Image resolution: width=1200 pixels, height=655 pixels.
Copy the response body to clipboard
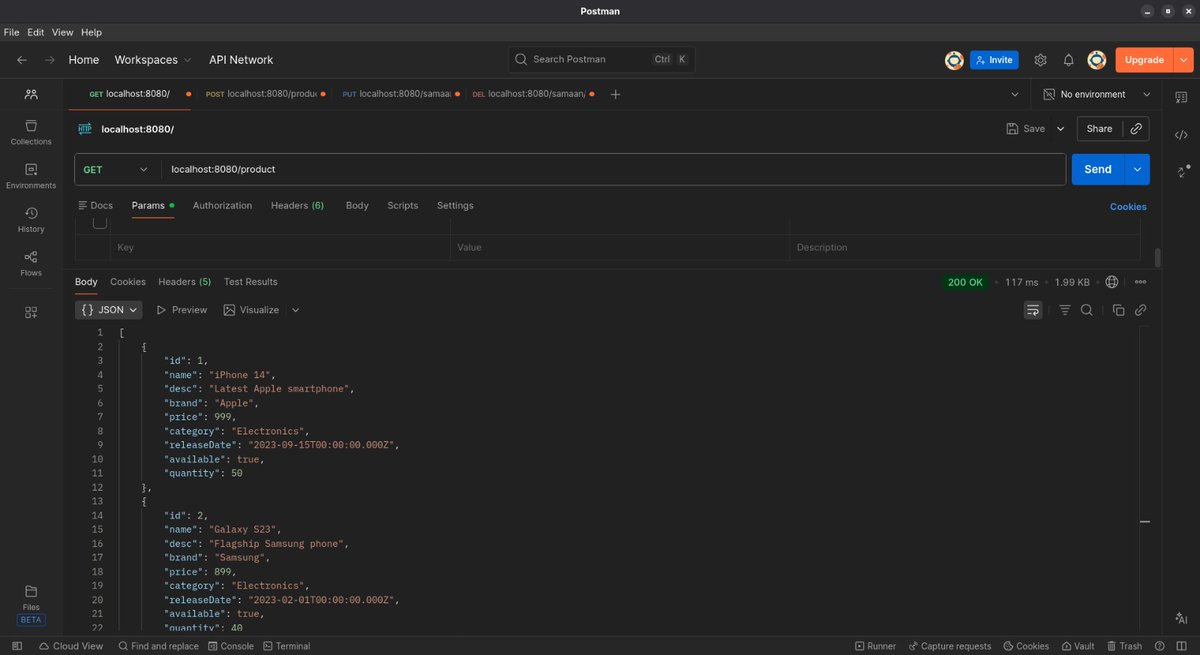tap(1118, 310)
